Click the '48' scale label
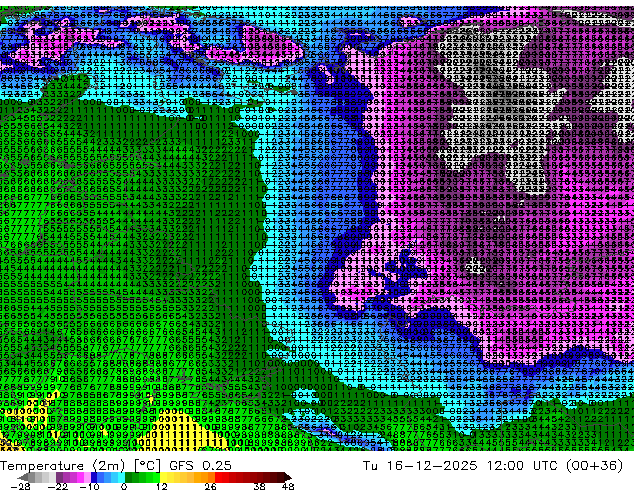The image size is (634, 490). point(288,486)
